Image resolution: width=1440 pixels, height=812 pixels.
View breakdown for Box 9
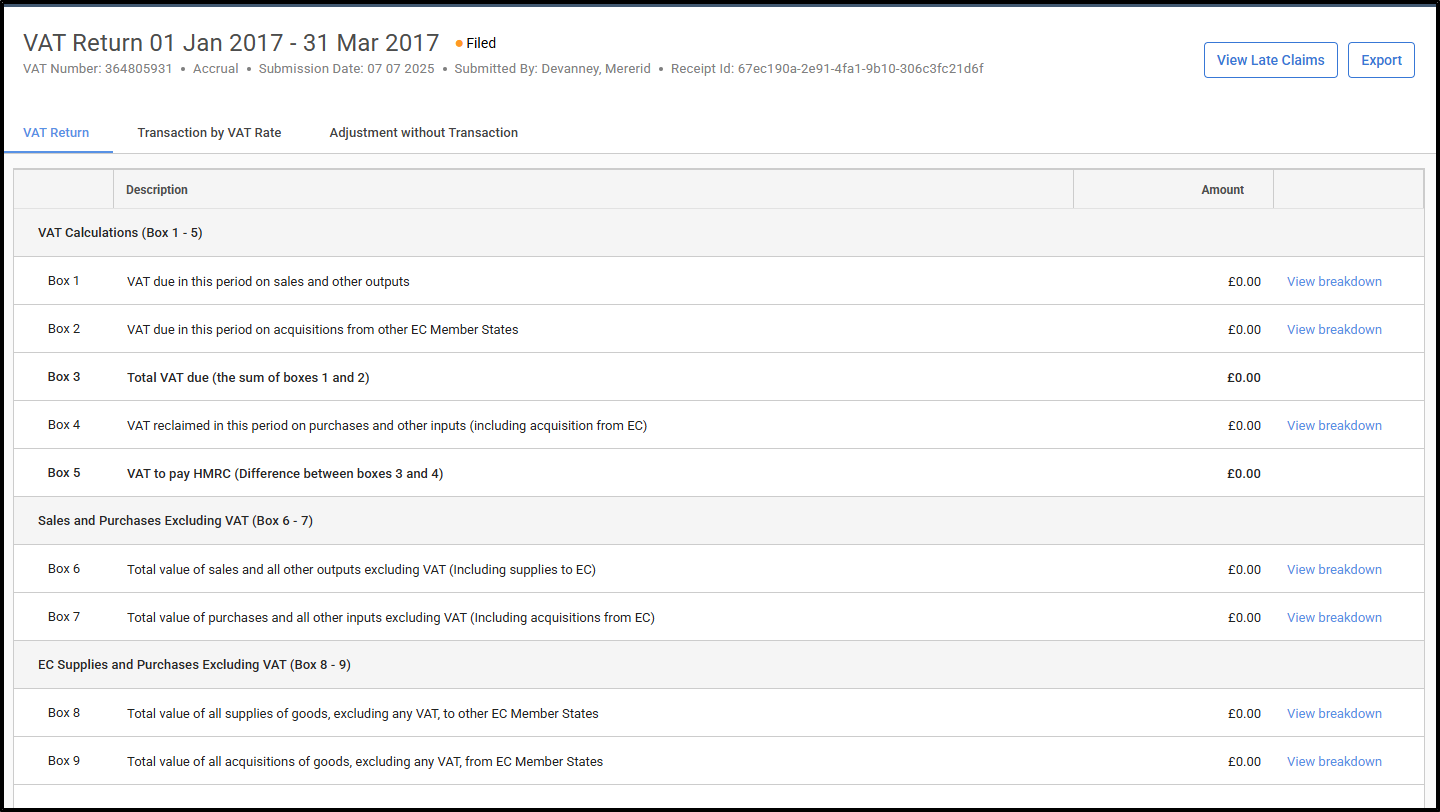click(1334, 761)
